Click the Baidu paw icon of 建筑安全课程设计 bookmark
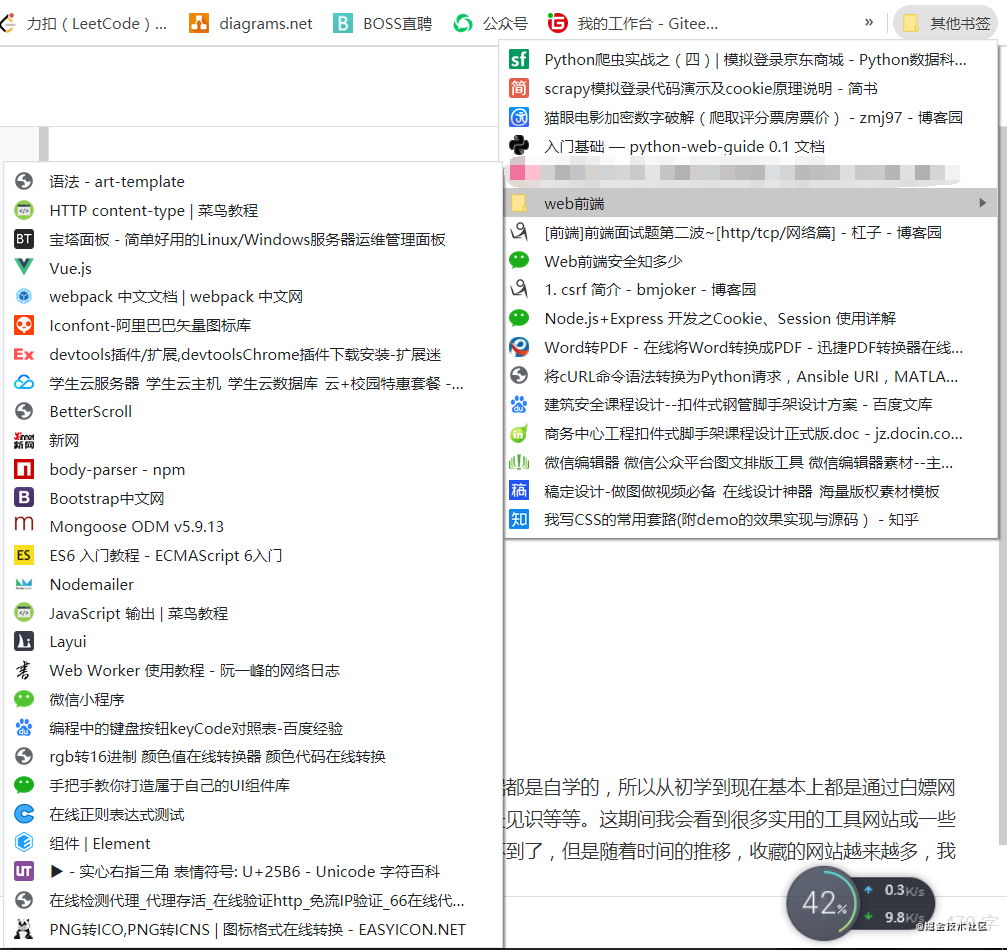The image size is (1007, 950). (519, 404)
